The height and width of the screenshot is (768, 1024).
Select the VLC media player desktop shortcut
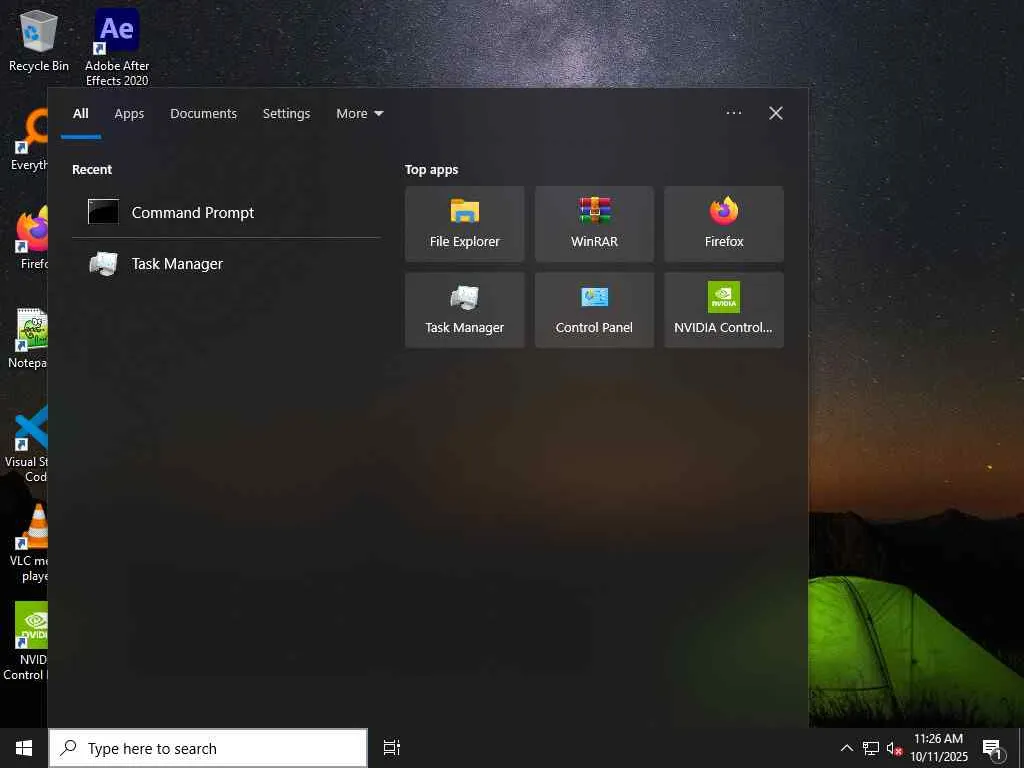click(30, 543)
